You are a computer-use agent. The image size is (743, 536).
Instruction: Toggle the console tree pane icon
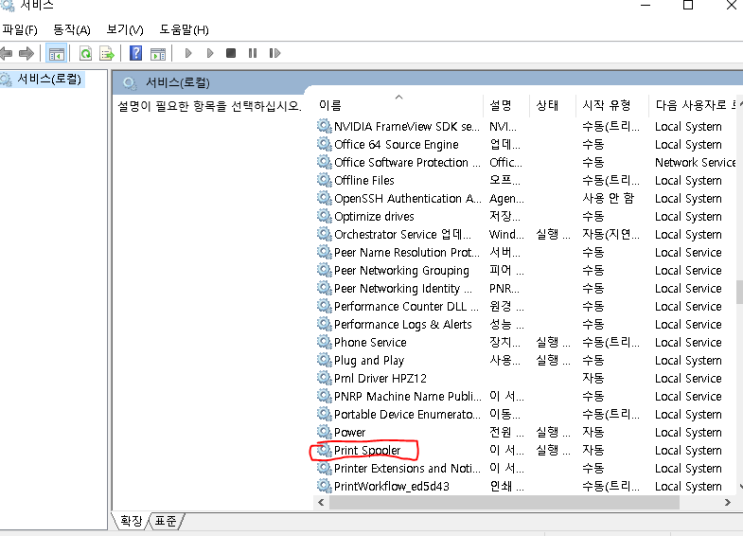tap(56, 54)
